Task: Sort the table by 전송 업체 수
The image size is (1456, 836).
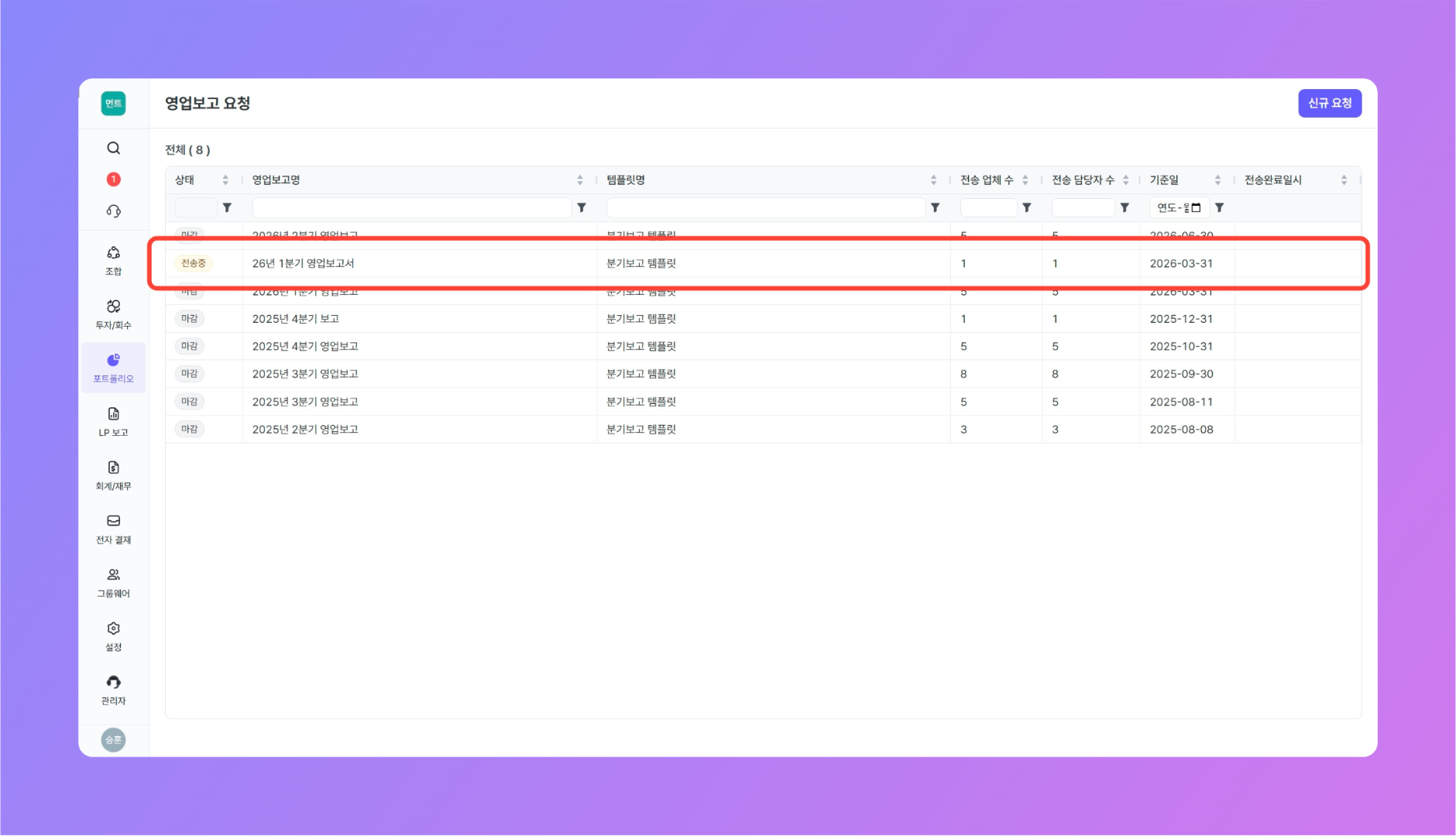Action: click(1025, 180)
